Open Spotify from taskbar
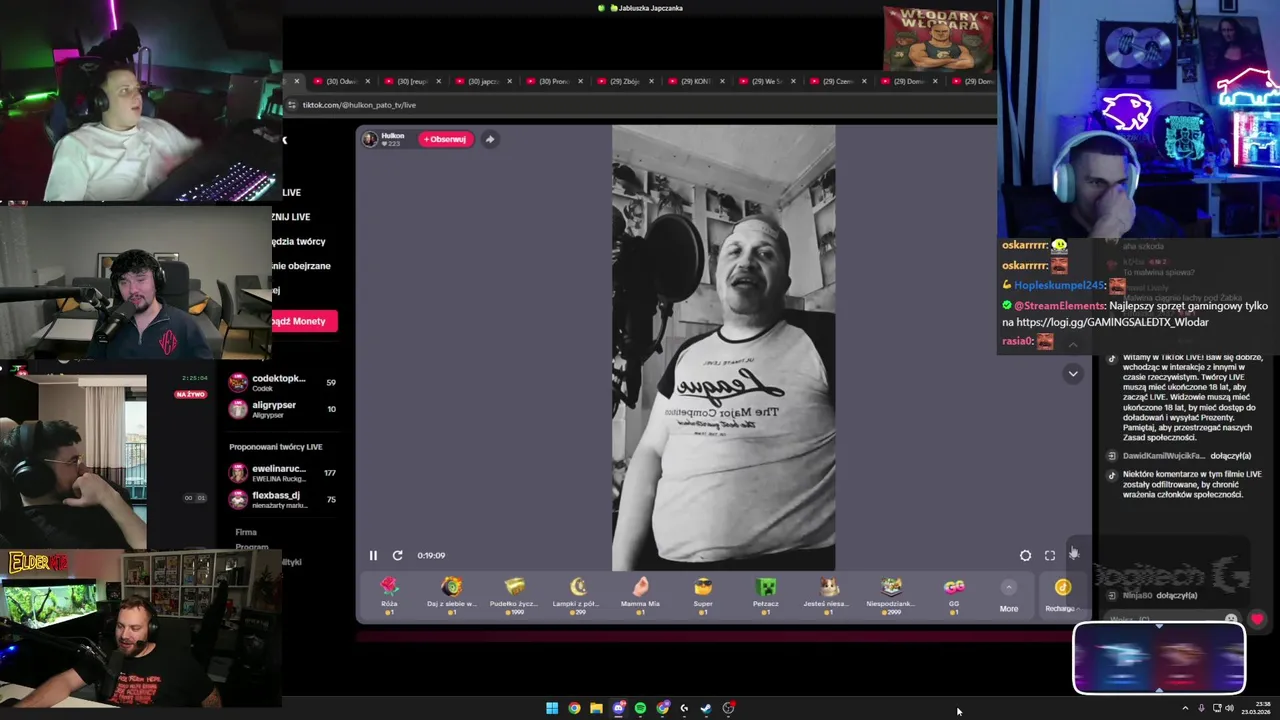Image resolution: width=1280 pixels, height=720 pixels. tap(640, 708)
